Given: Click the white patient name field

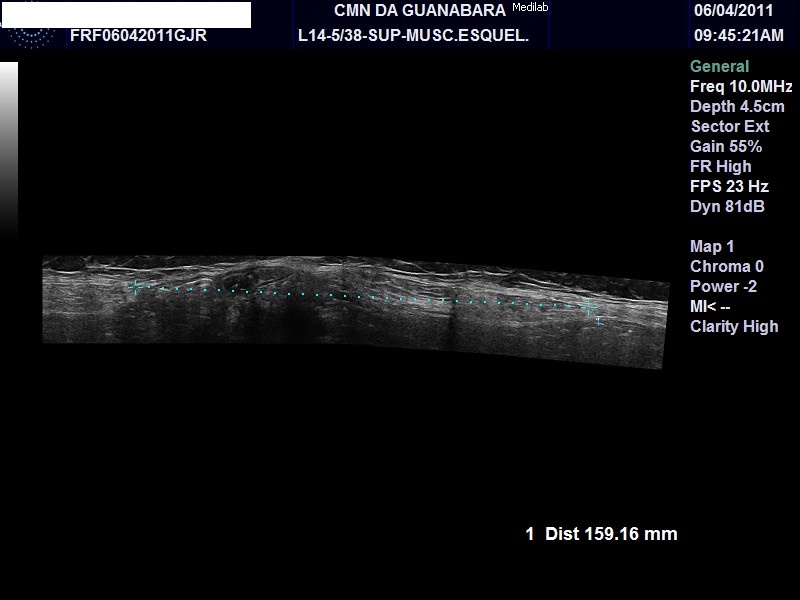Looking at the screenshot, I should [x=126, y=15].
